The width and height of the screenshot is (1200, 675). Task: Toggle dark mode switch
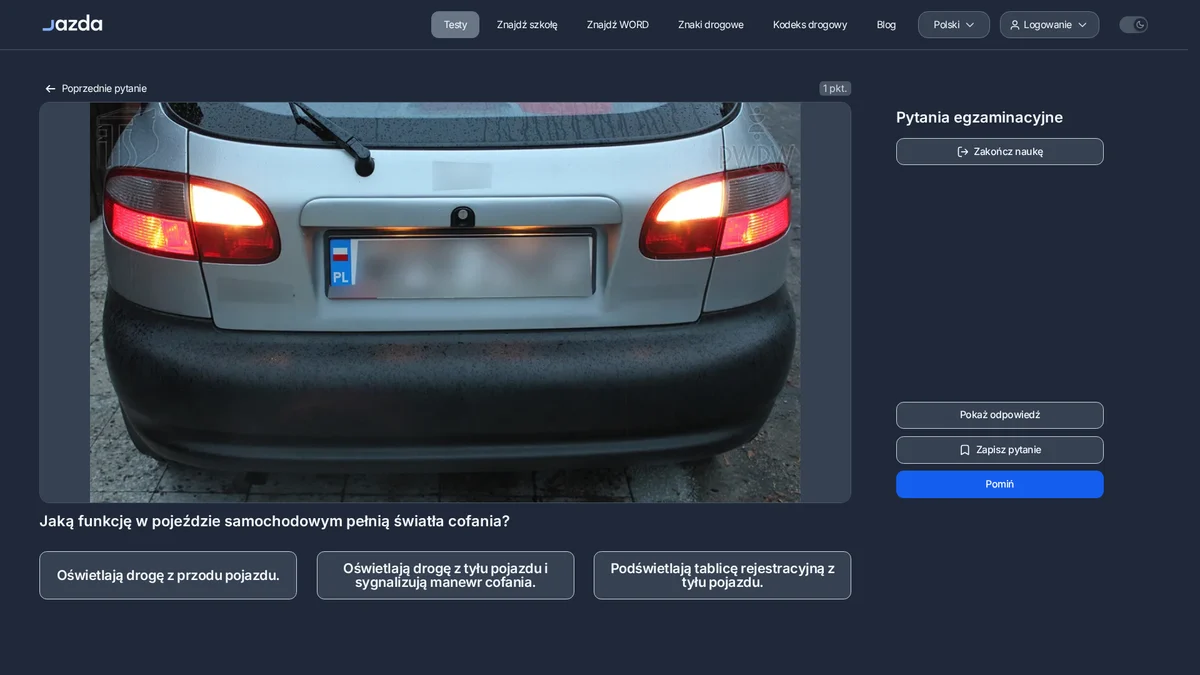[1133, 25]
